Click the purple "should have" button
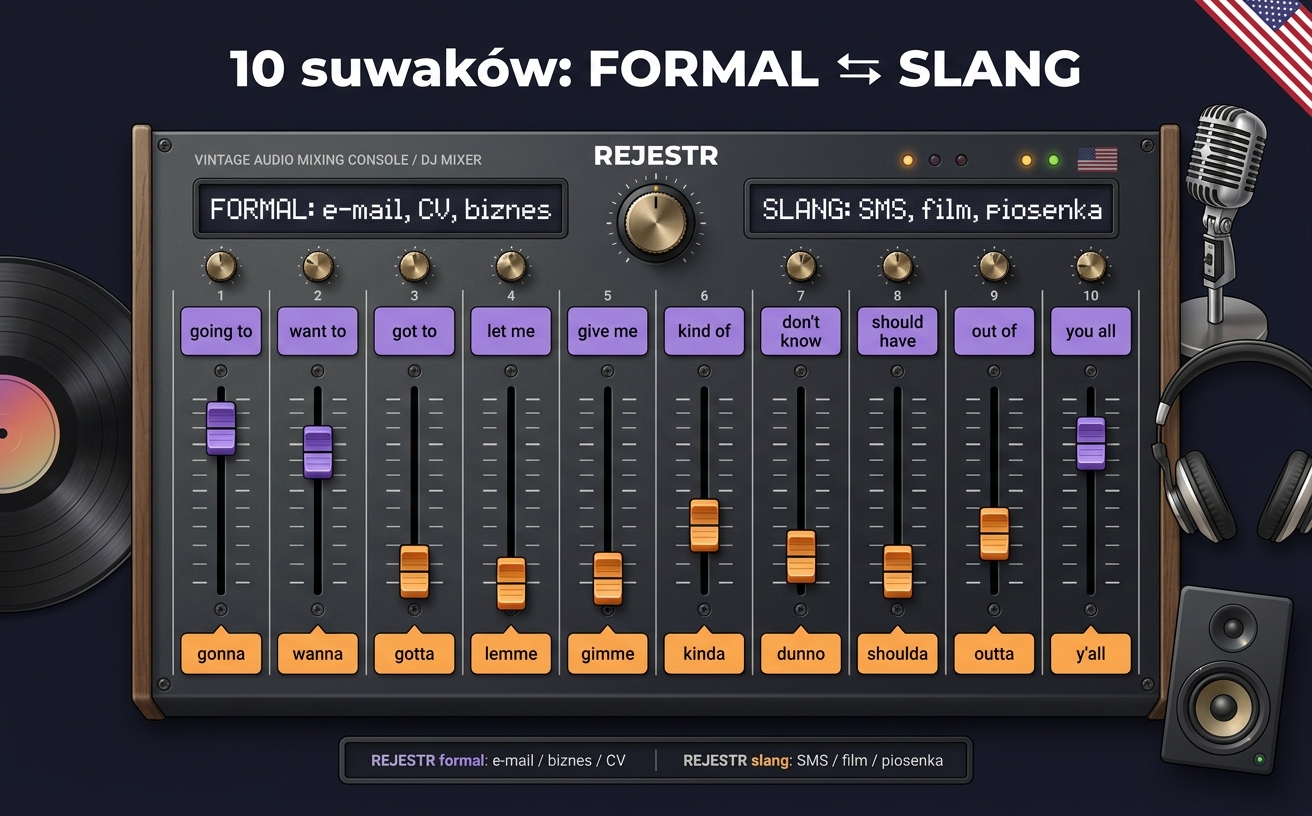 tap(898, 332)
